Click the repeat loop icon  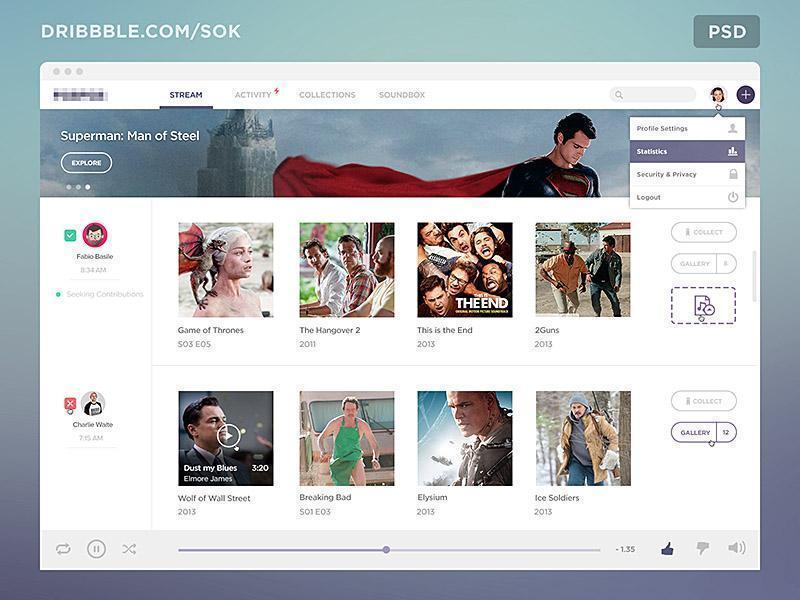click(63, 549)
